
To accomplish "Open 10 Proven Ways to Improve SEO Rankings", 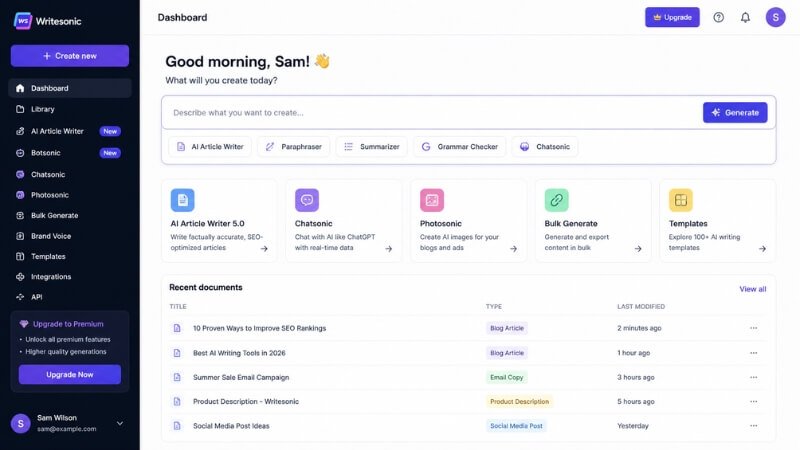I will tap(259, 328).
